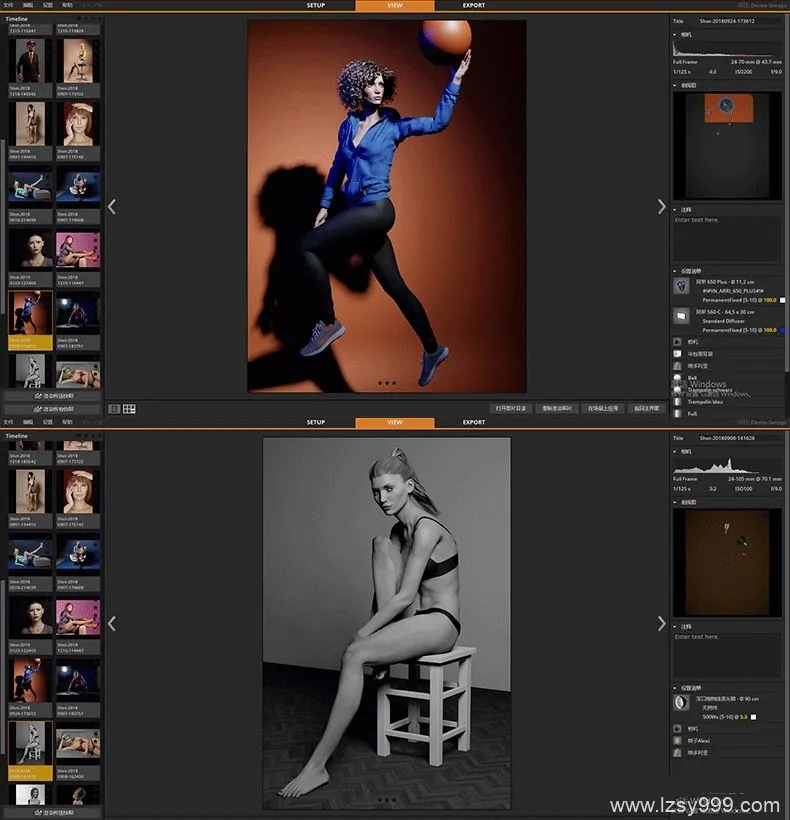Open the SETUP tab in upper window
The height and width of the screenshot is (820, 790).
316,5
